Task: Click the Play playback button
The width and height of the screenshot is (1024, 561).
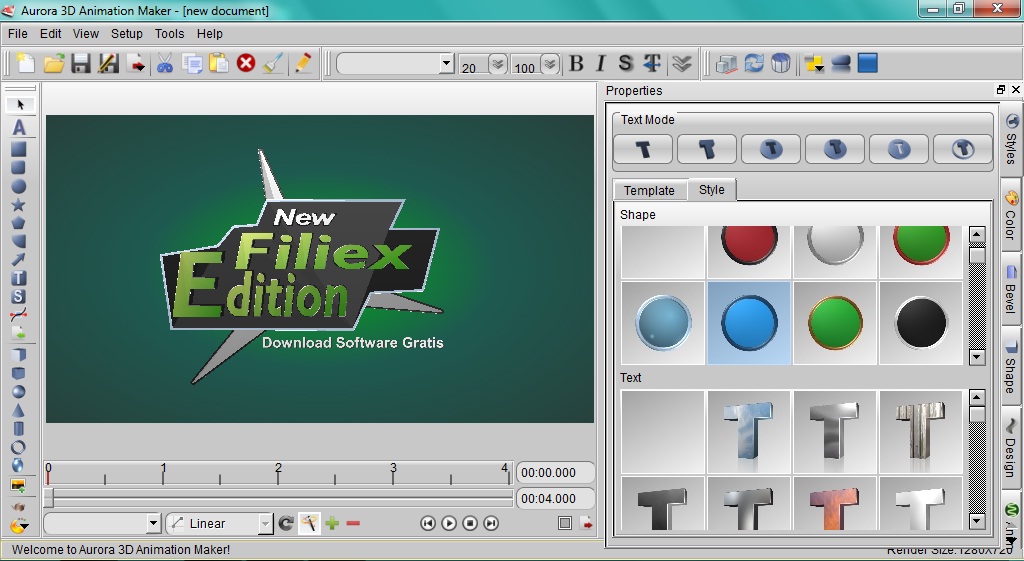Action: (449, 523)
